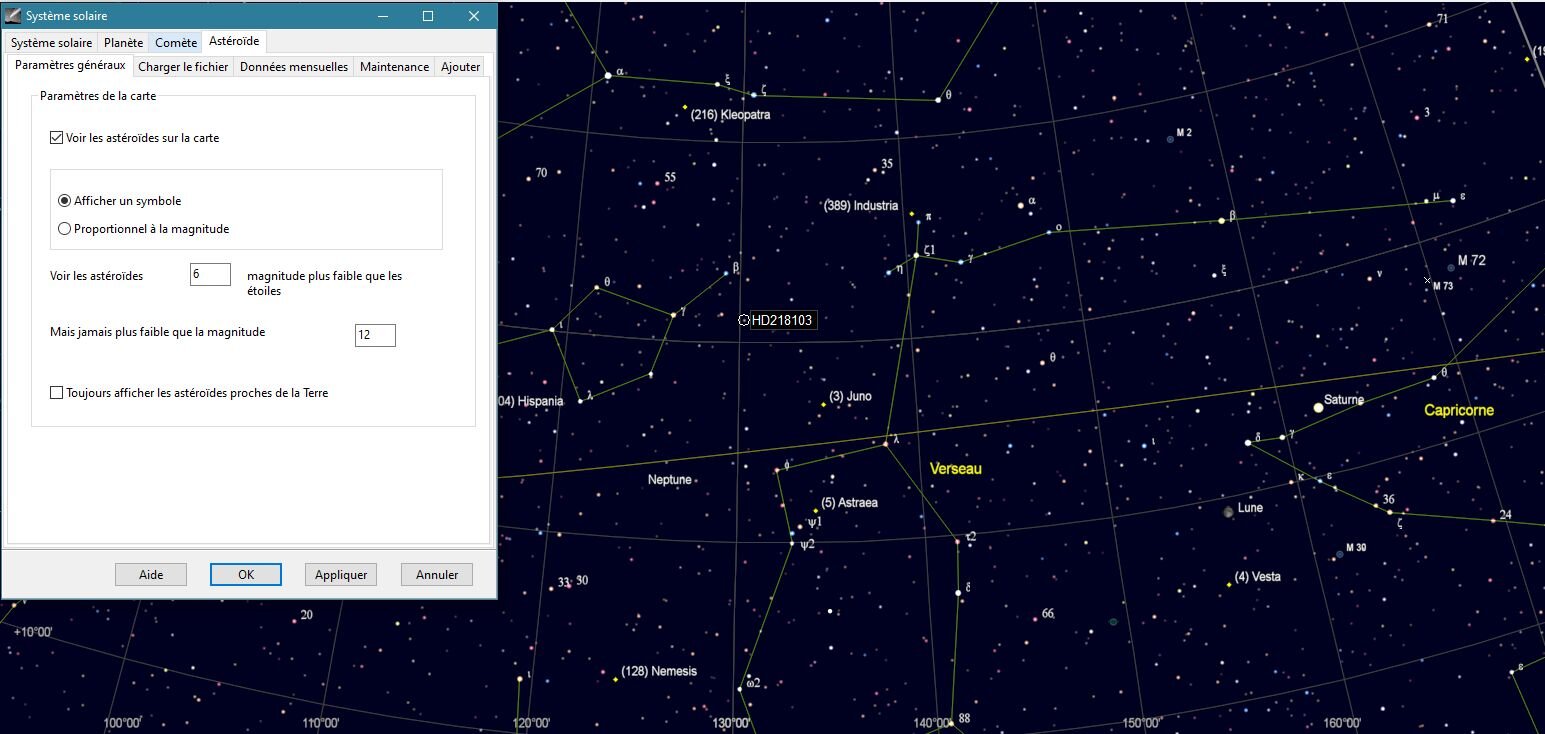
Task: Click the Hispania asteroid label
Action: 530,401
